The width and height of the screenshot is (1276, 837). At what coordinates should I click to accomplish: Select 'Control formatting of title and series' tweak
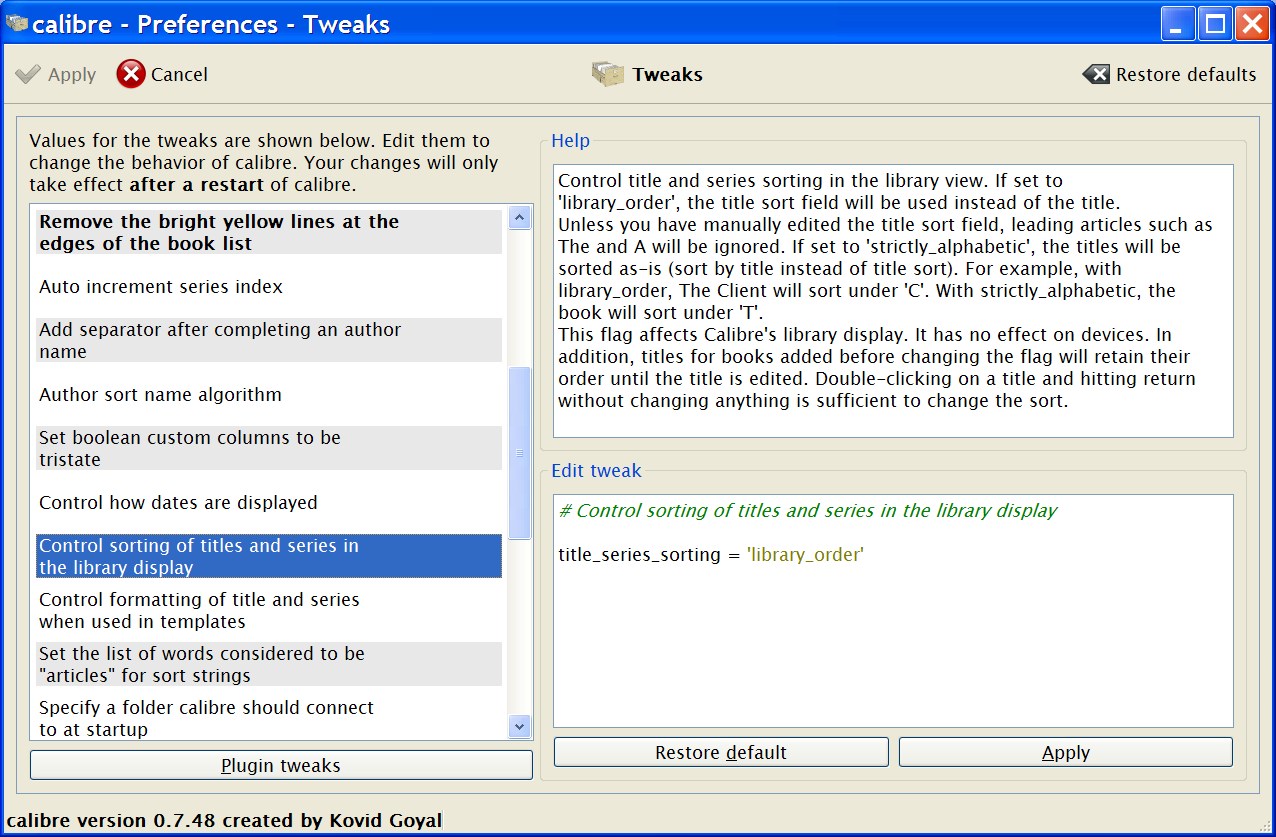[269, 610]
